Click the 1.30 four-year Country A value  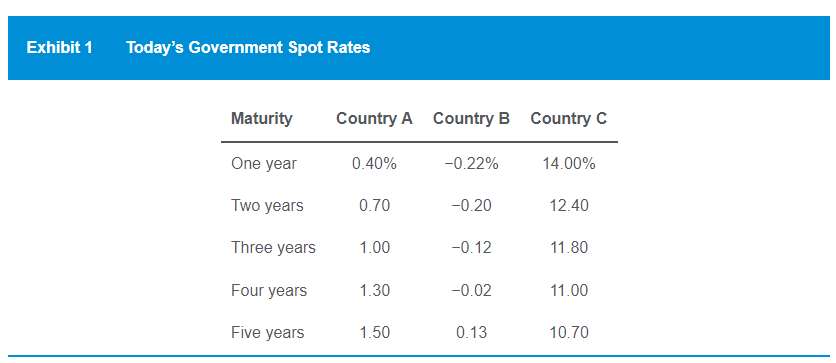(374, 291)
